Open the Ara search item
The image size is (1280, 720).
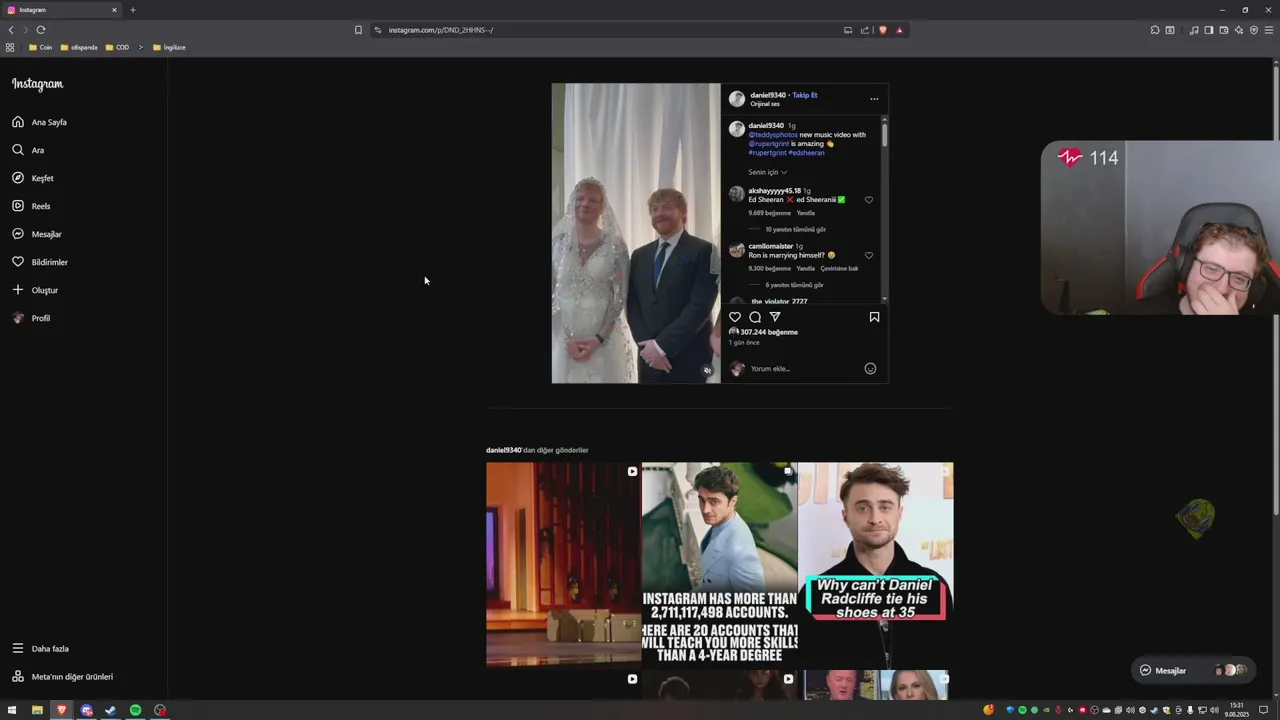pos(28,150)
